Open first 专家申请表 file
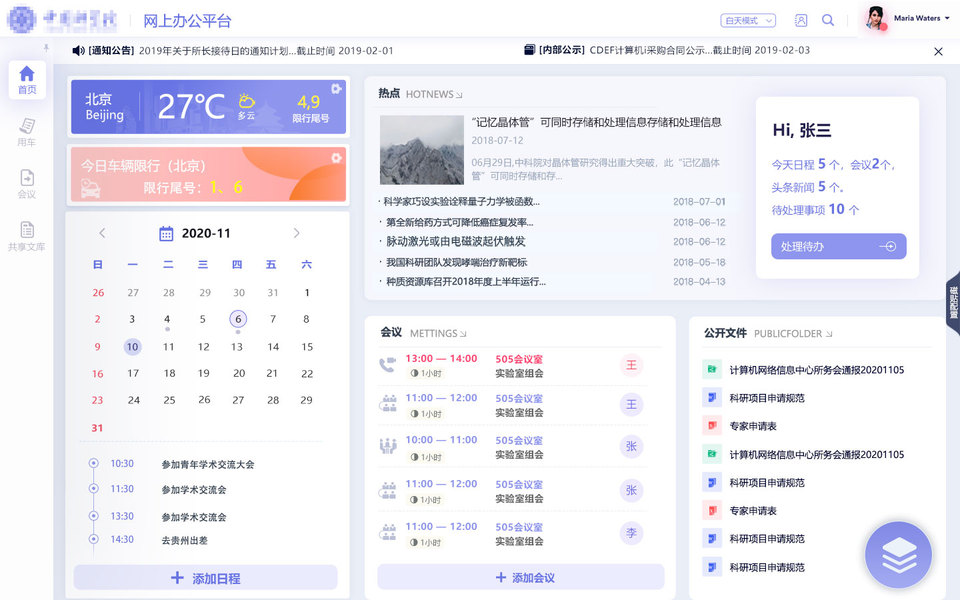 753,426
